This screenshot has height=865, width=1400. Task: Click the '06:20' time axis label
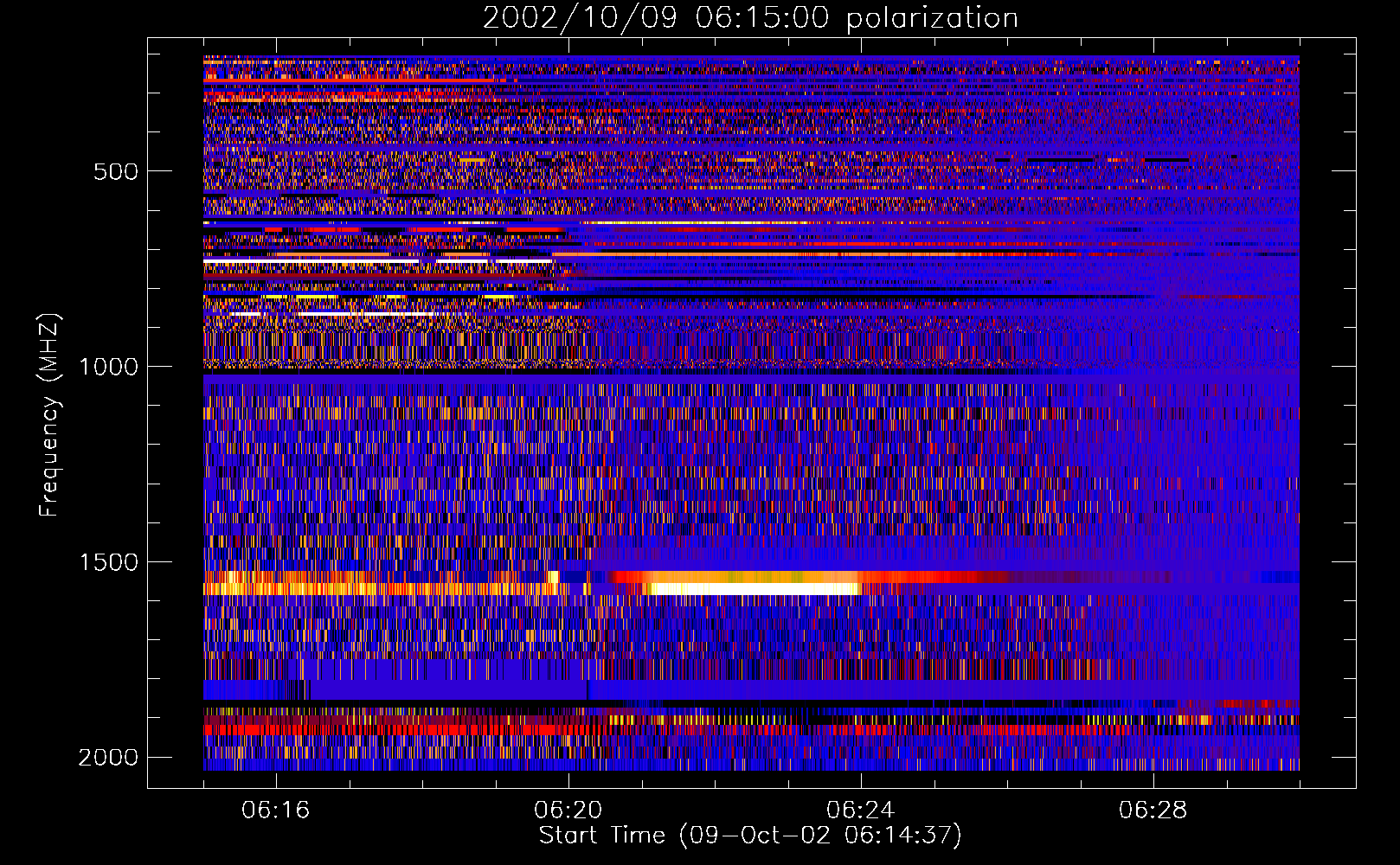(x=568, y=811)
